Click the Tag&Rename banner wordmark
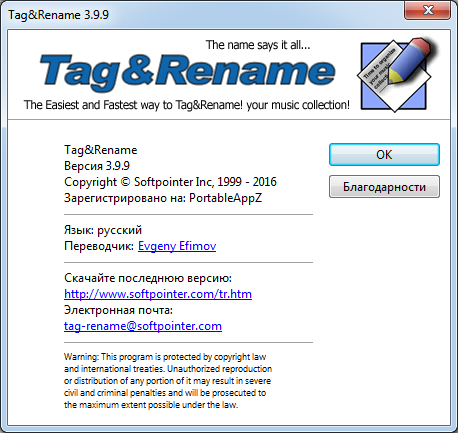 click(x=187, y=72)
